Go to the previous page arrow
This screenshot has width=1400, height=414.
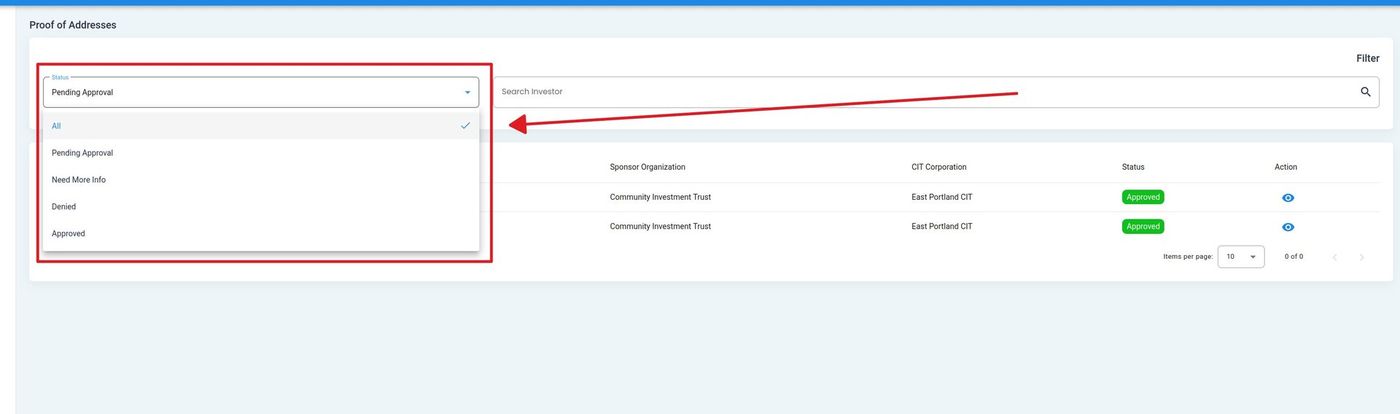[x=1334, y=257]
